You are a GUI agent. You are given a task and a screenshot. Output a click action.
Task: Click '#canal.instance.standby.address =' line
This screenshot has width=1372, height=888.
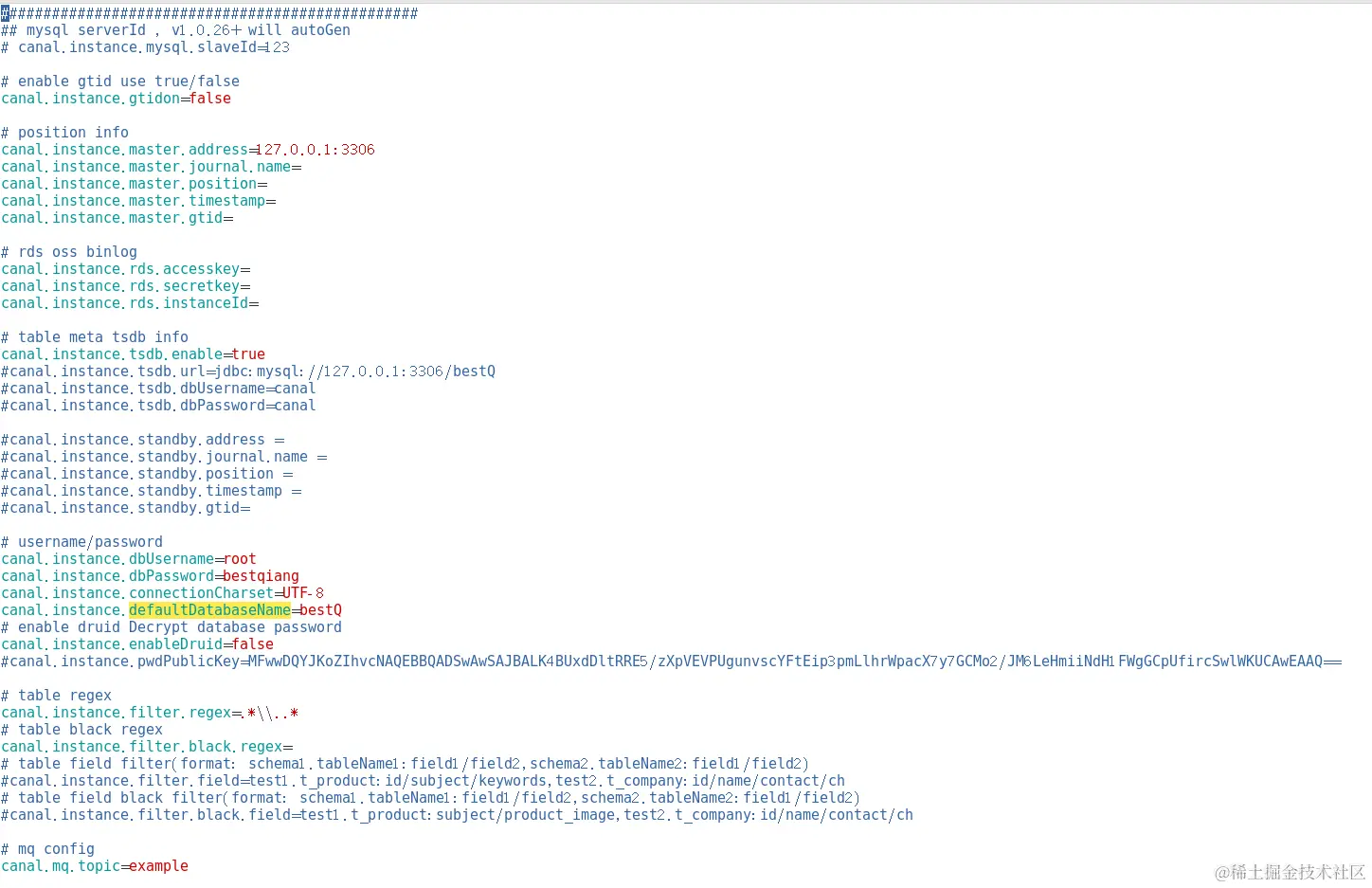click(x=143, y=440)
